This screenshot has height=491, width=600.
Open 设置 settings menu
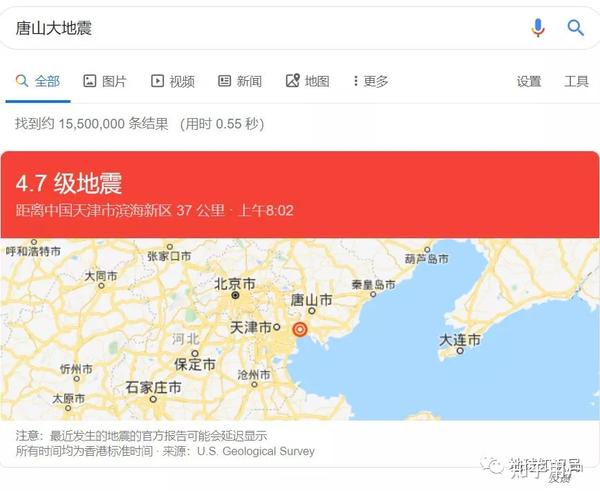[x=529, y=81]
